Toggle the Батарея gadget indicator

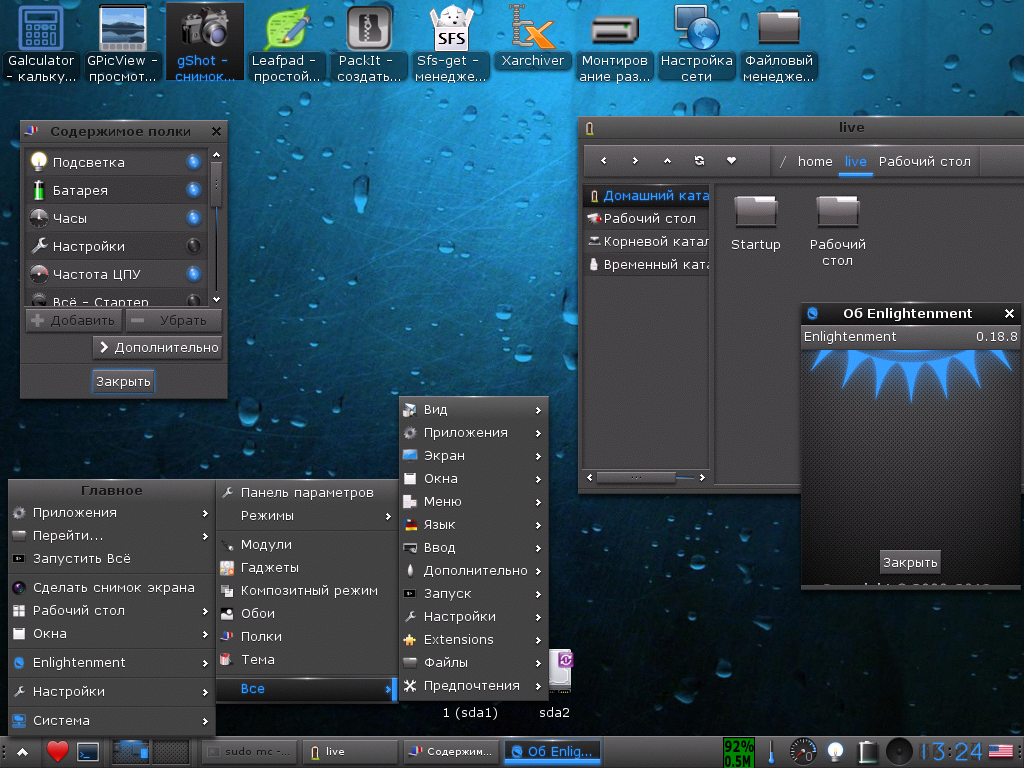[x=193, y=190]
